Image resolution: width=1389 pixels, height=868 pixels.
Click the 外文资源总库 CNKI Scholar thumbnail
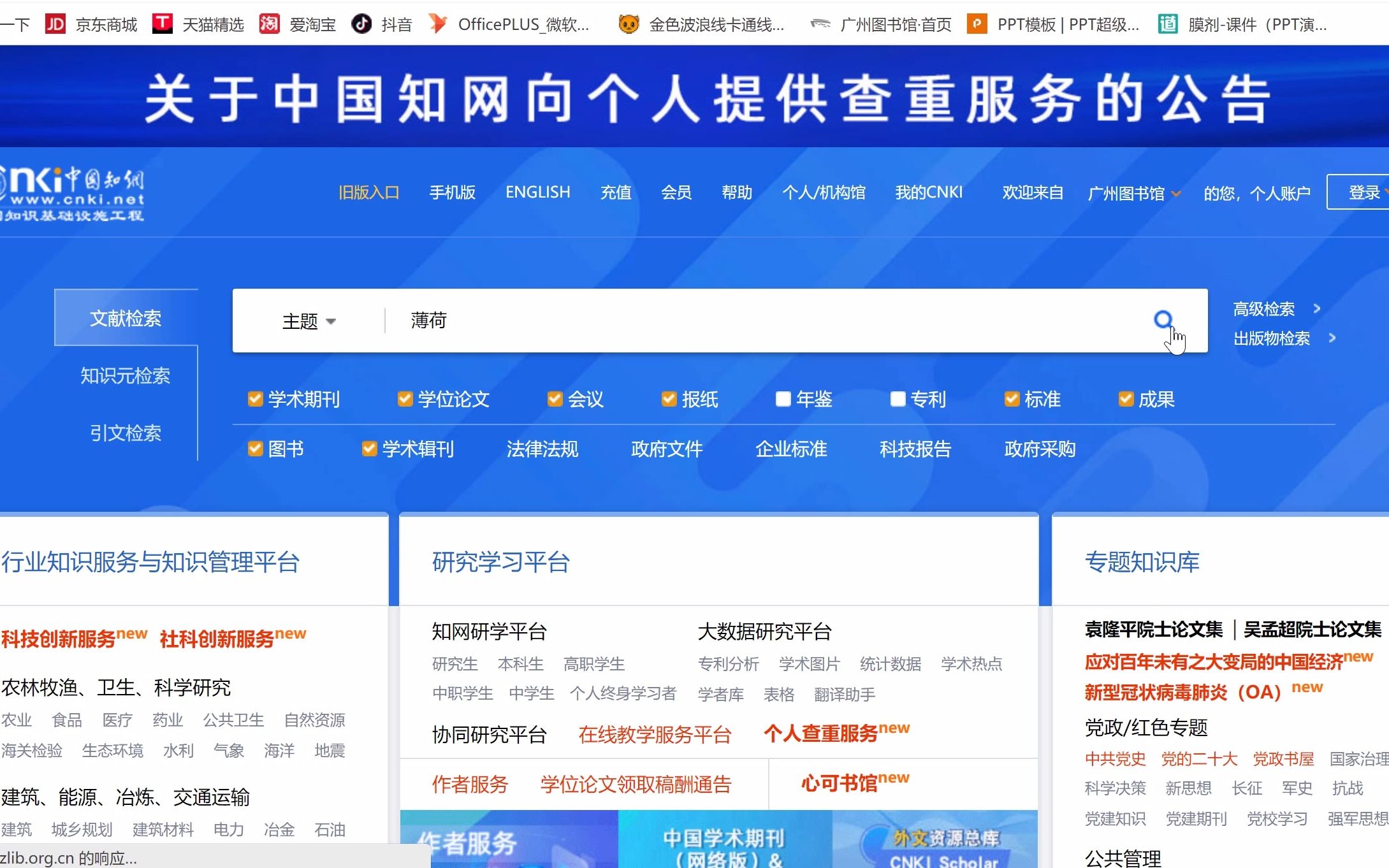935,839
